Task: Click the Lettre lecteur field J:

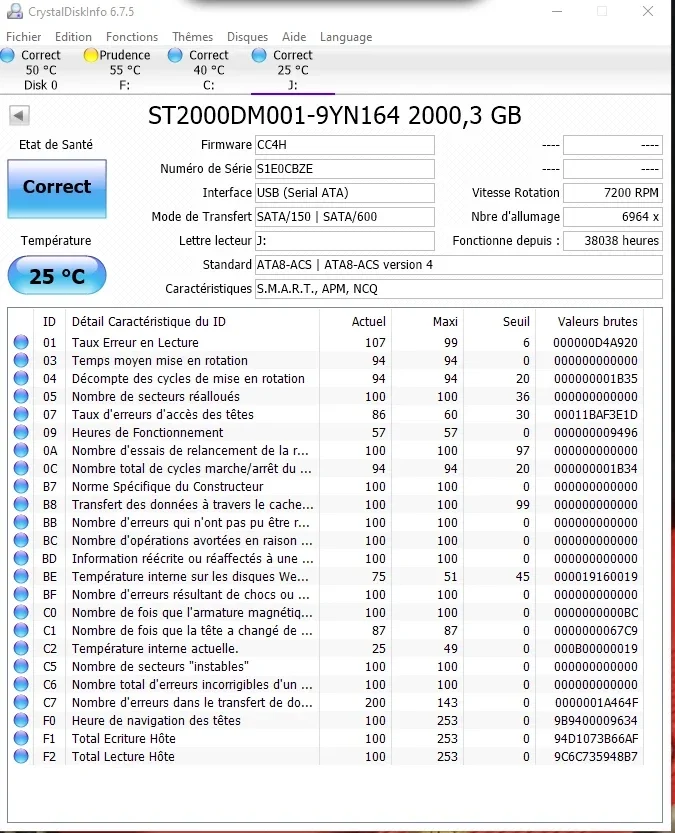Action: (x=345, y=241)
